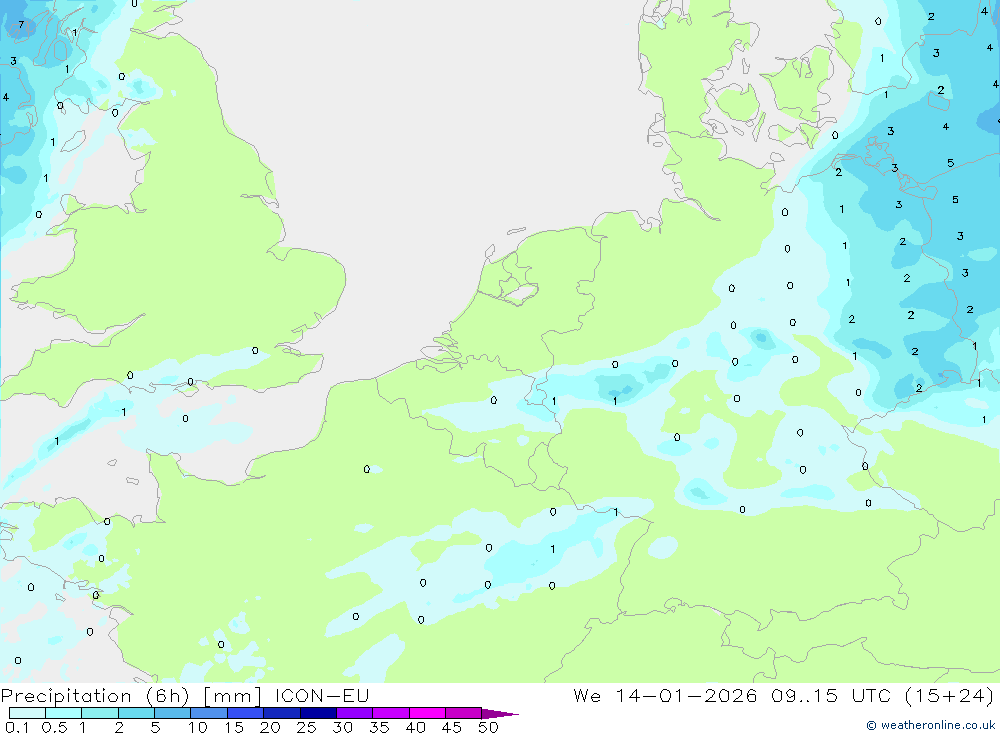
Task: Click the legend scale label '0.5'
Action: 54,727
